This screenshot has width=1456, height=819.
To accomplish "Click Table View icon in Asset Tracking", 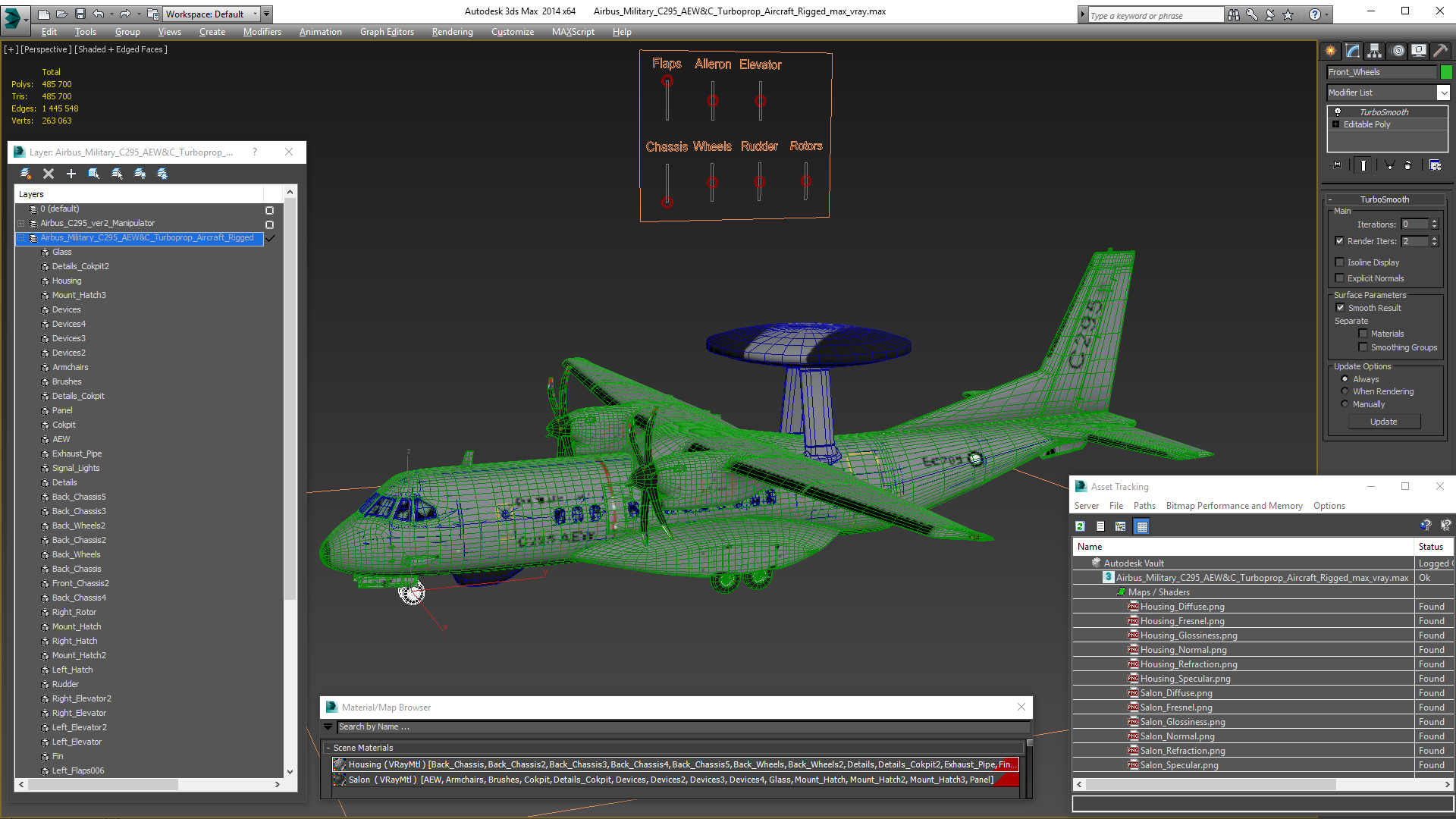I will click(x=1142, y=526).
